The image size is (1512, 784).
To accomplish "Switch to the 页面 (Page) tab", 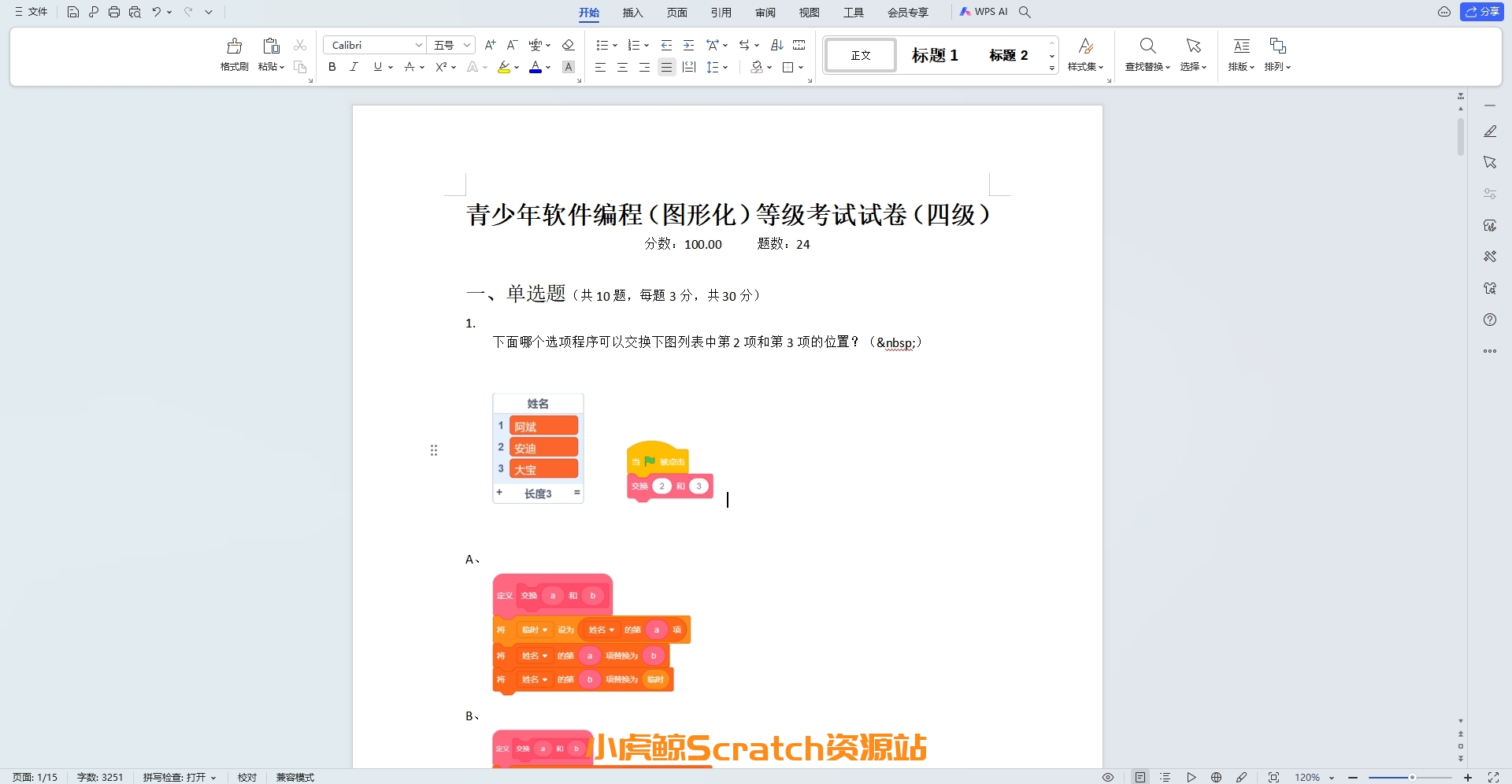I will [677, 12].
